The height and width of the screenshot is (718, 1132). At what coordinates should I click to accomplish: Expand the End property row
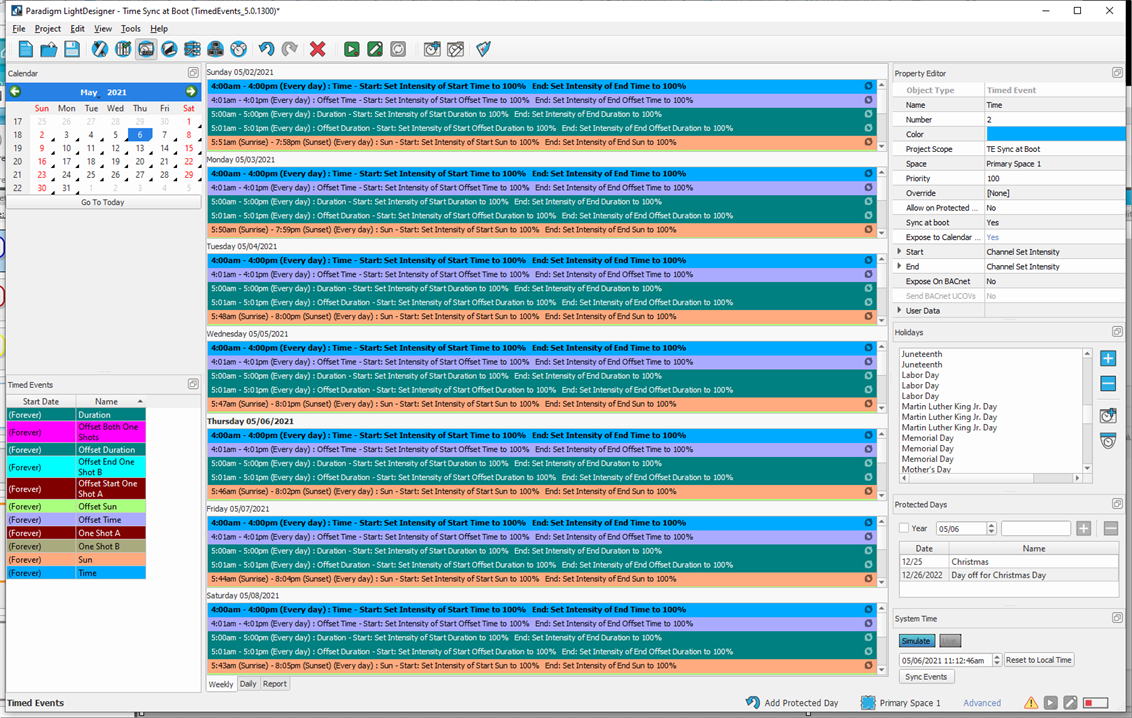tap(900, 267)
